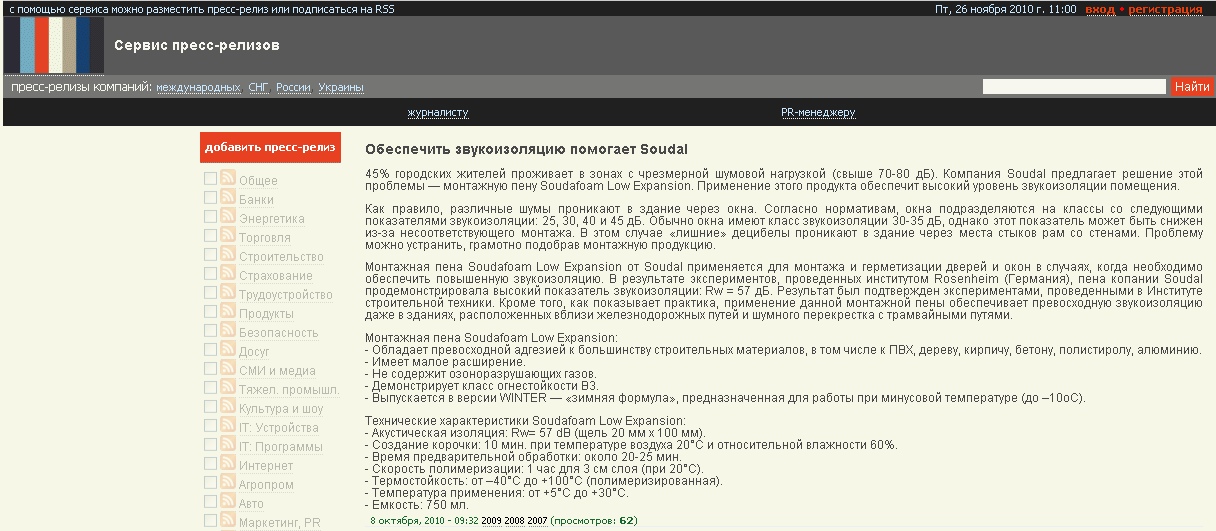Viewport: 1216px width, 531px height.
Task: Click the RSS icon next to IT: Программы
Action: click(228, 445)
